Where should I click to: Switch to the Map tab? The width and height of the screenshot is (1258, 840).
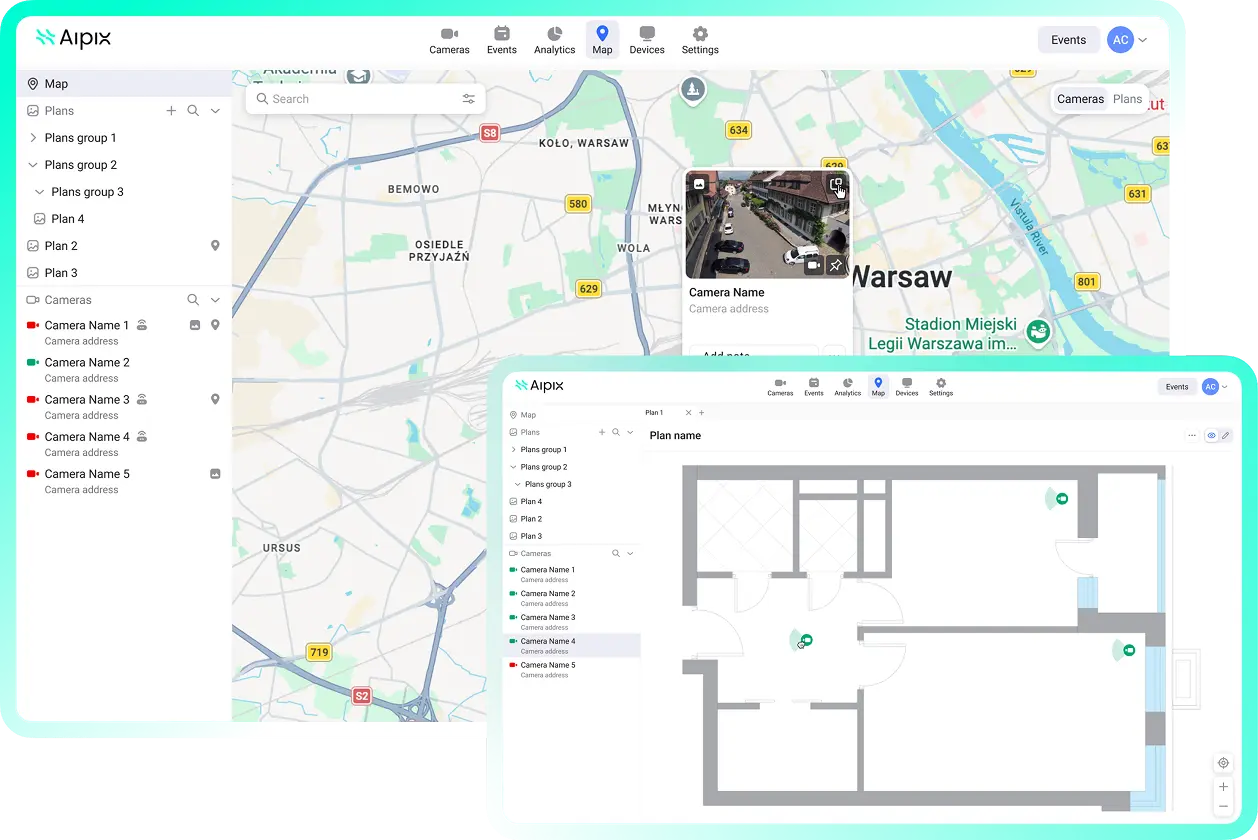602,39
